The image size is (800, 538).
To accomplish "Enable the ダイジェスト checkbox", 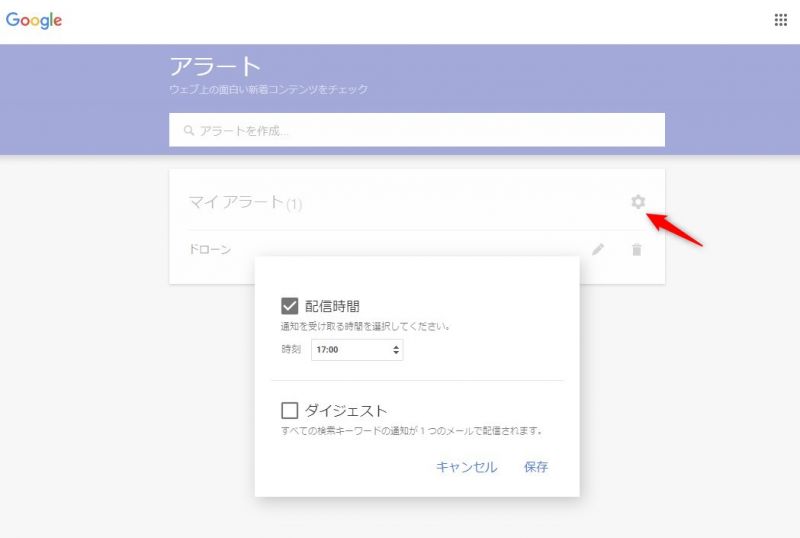I will pyautogui.click(x=289, y=410).
